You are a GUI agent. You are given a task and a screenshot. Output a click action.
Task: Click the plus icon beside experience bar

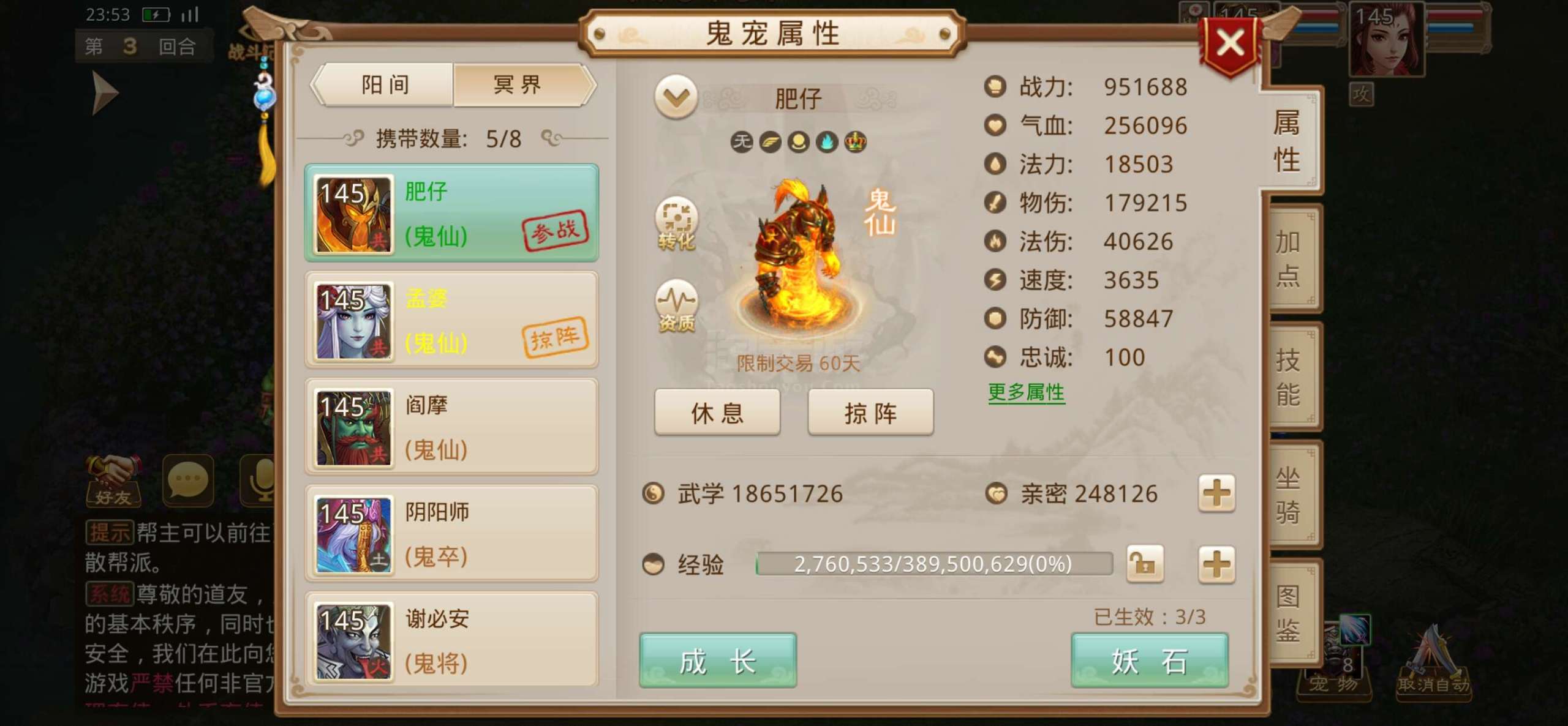1216,564
